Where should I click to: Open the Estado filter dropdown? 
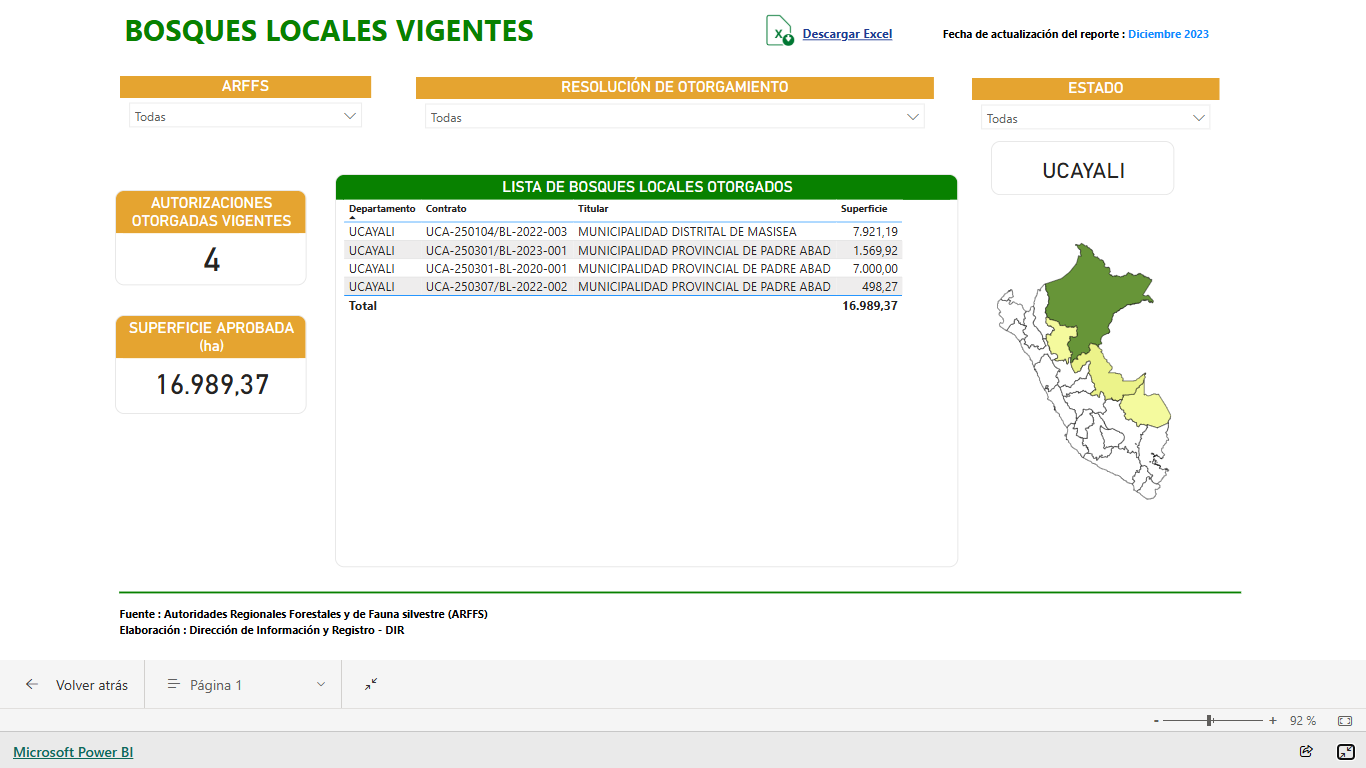[1095, 118]
